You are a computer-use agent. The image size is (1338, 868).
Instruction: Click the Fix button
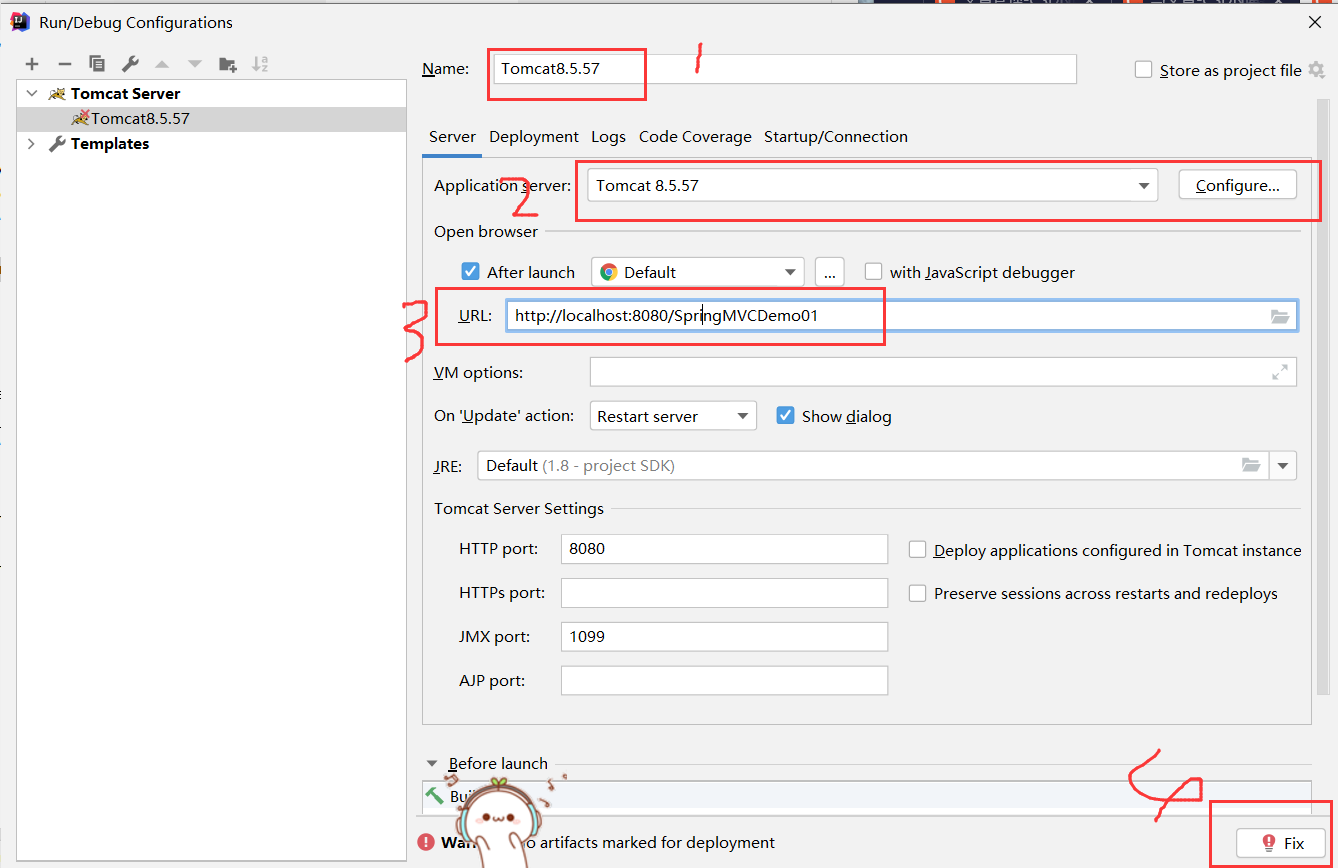(1281, 843)
